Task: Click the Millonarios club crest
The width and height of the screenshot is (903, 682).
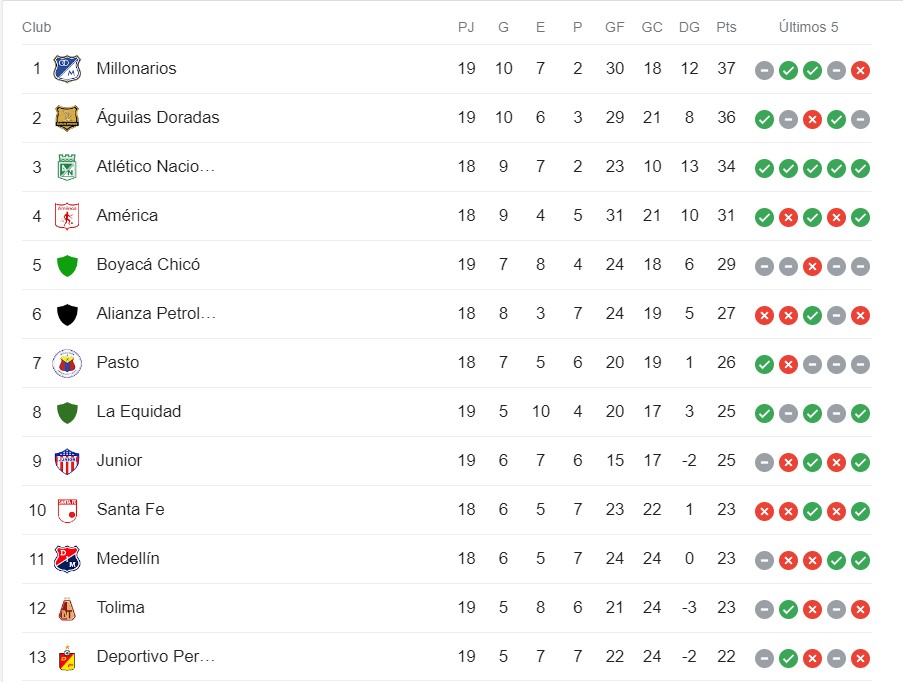Action: 67,69
